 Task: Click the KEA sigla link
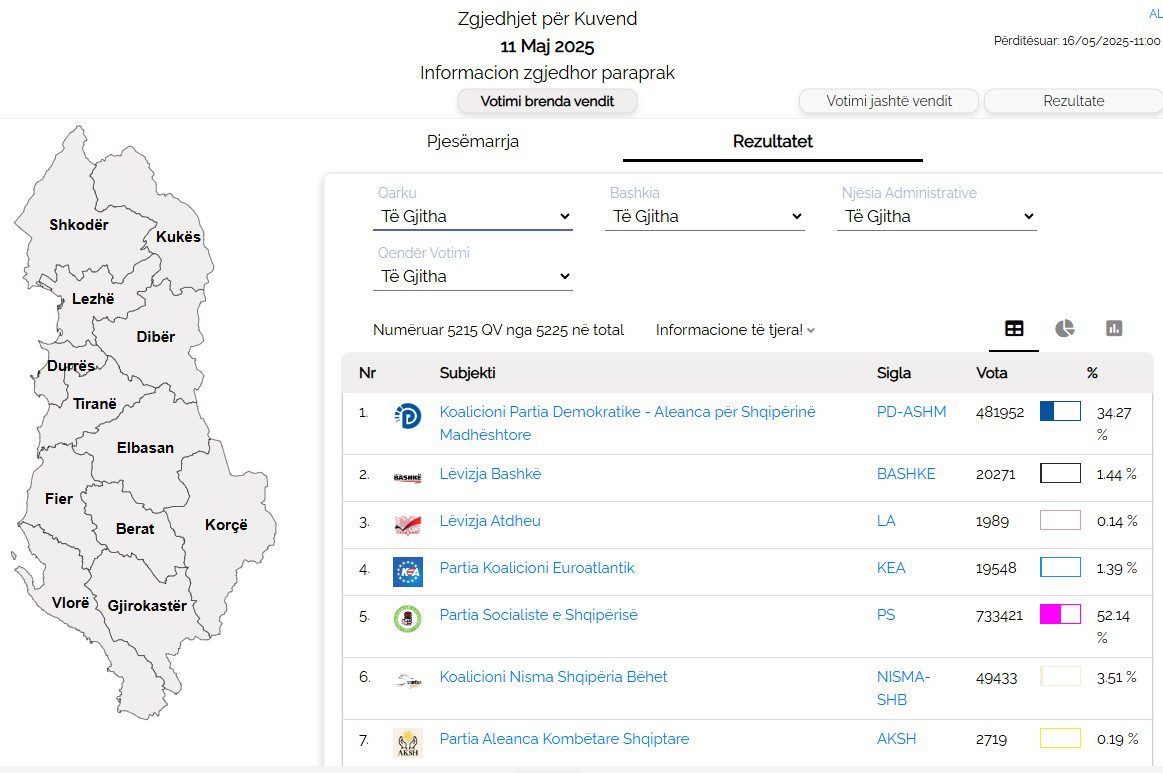tap(891, 568)
